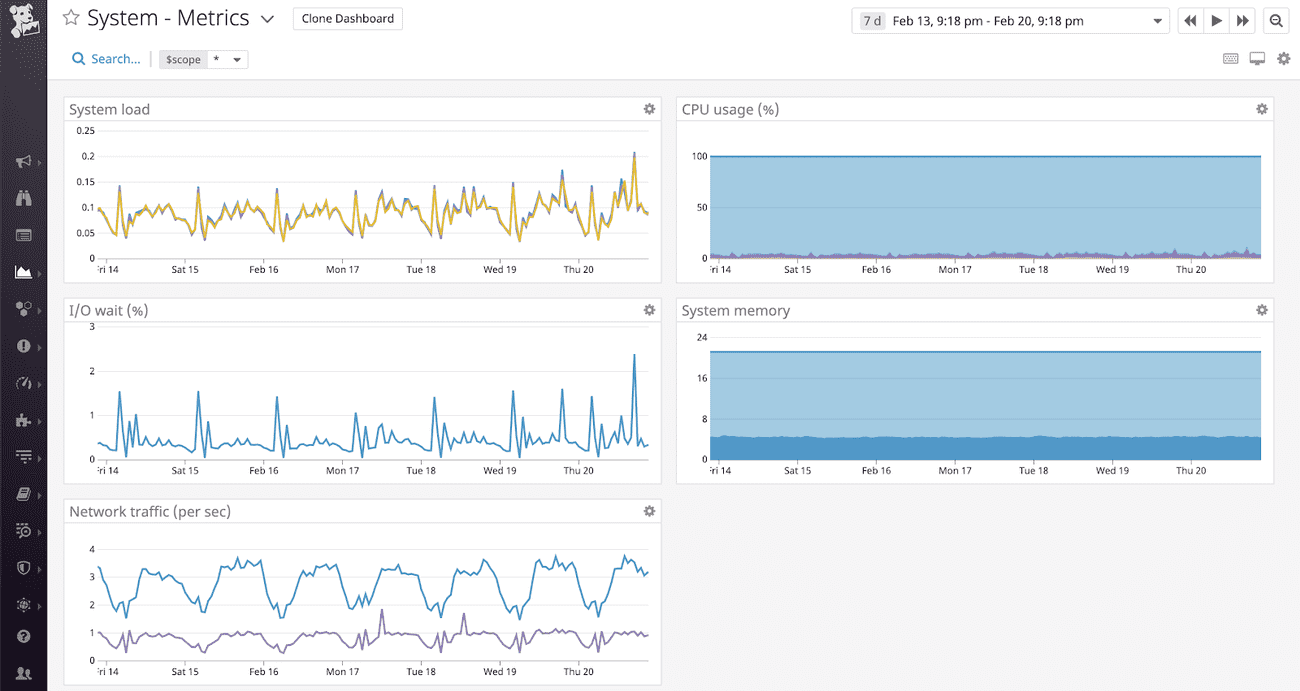The height and width of the screenshot is (691, 1300).
Task: Click the Sat 15 label on System memory
Action: point(798,470)
